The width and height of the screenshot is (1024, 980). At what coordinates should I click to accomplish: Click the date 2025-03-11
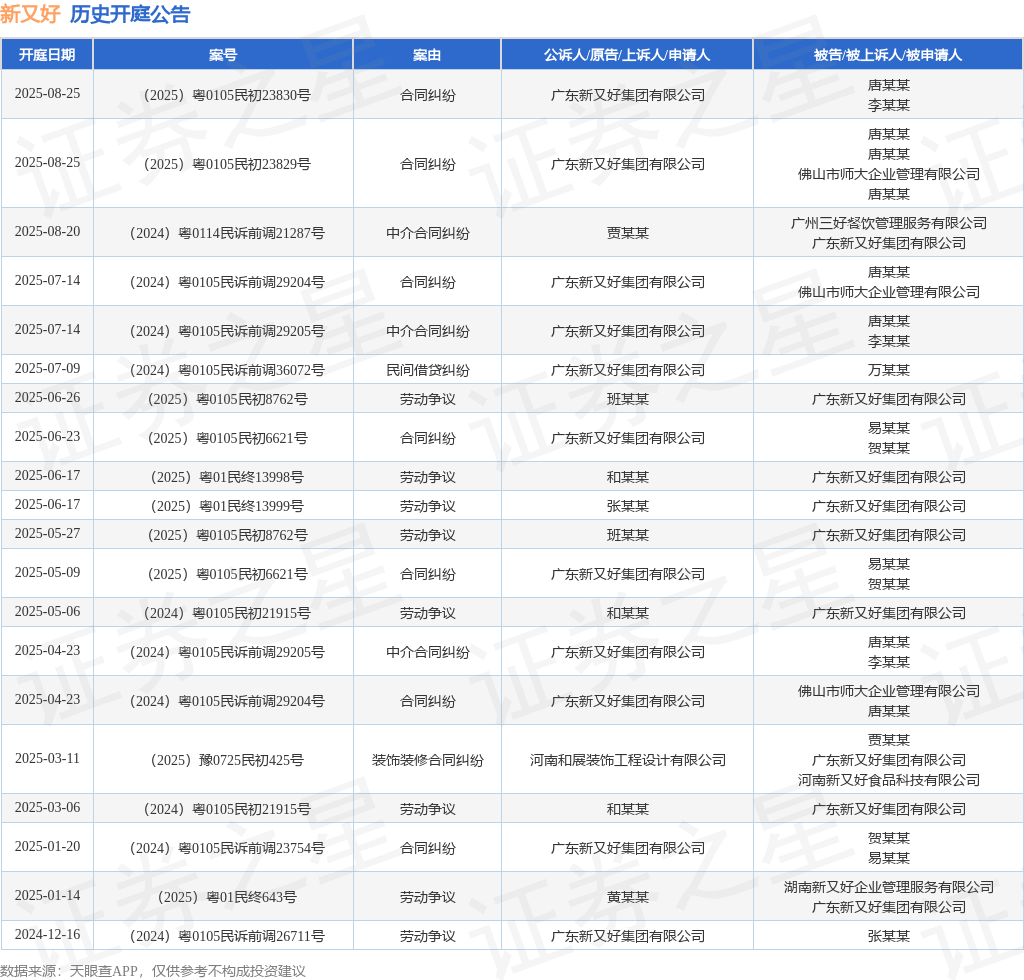(x=48, y=759)
